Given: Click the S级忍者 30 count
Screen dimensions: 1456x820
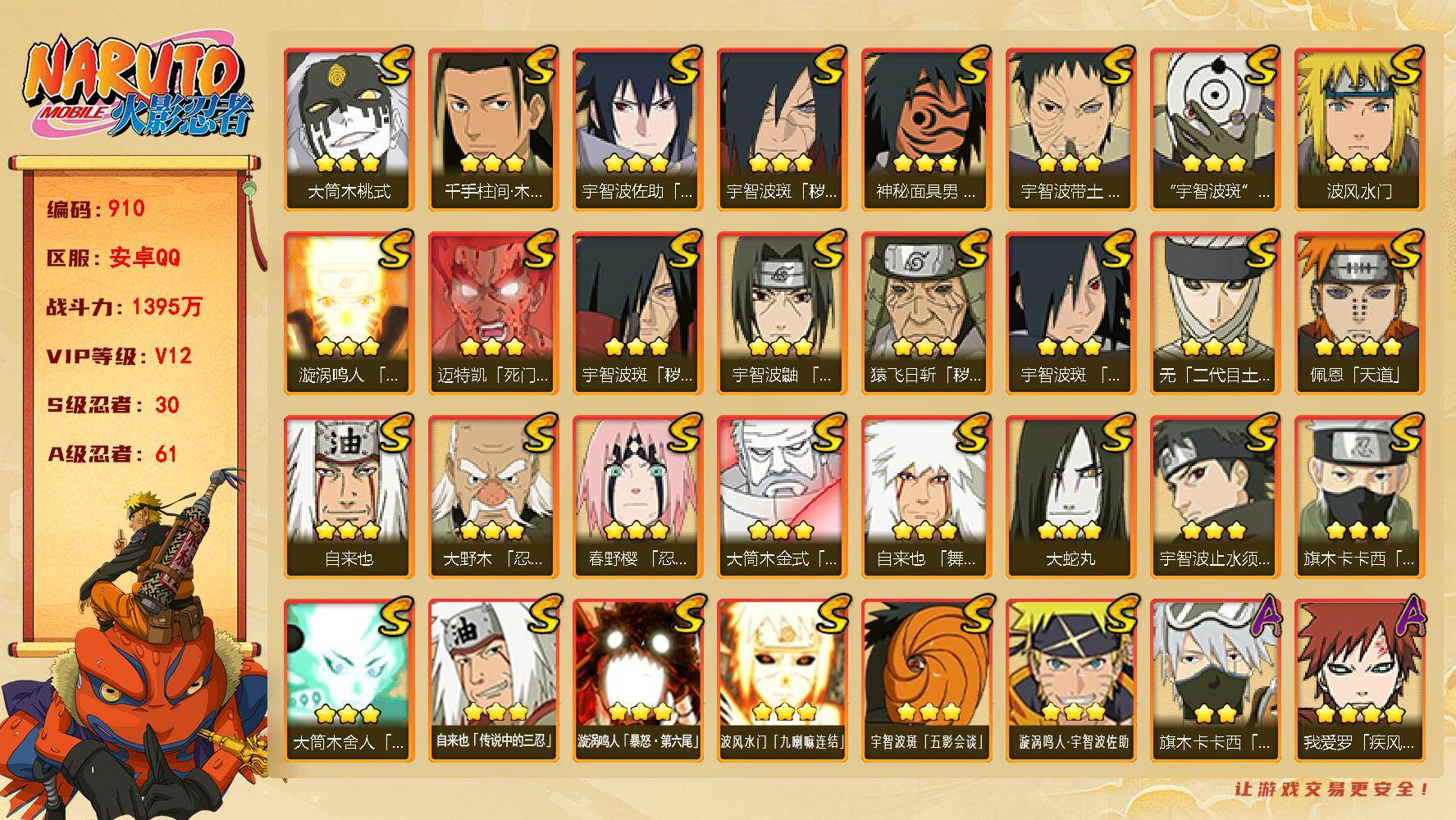Looking at the screenshot, I should (113, 405).
